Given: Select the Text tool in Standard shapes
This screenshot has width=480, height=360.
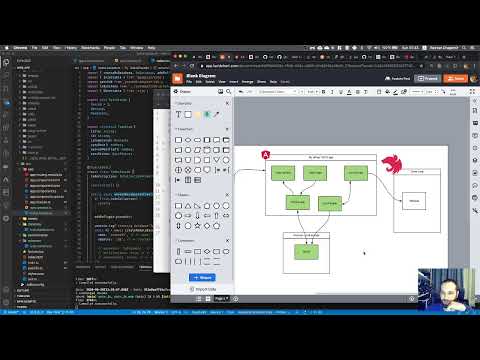Looking at the screenshot, I should coord(178,115).
